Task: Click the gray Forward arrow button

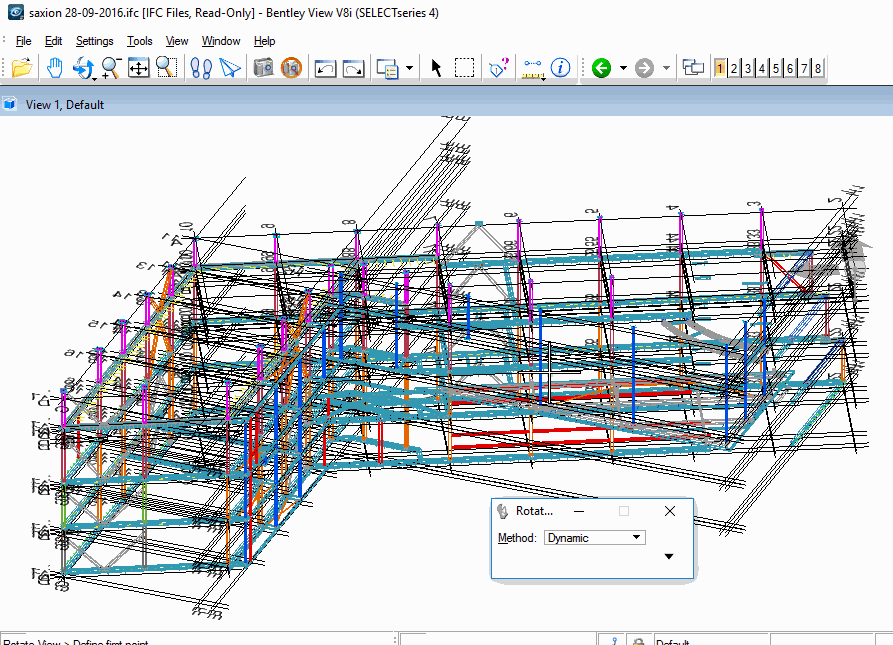Action: point(644,68)
